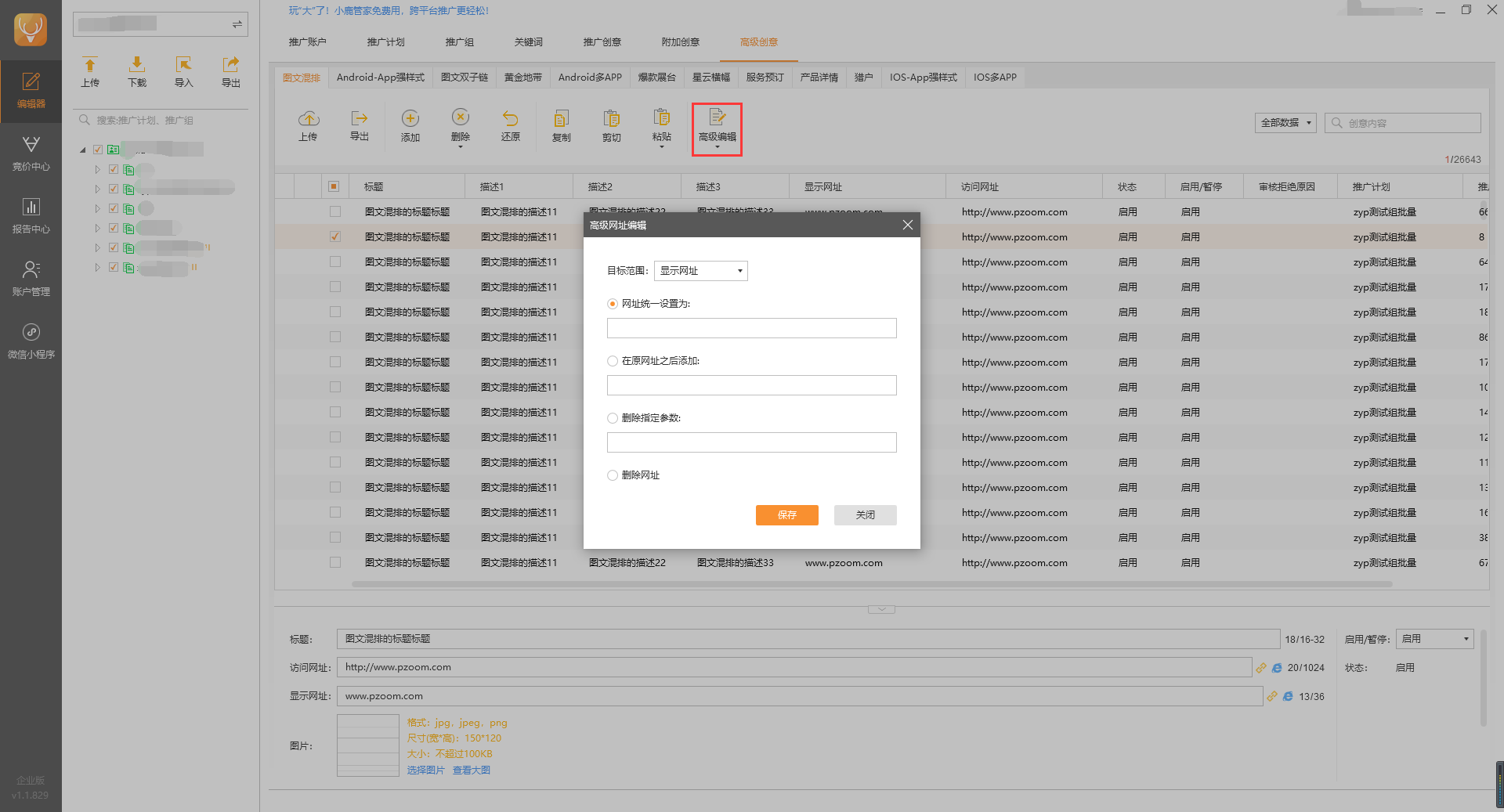This screenshot has width=1504, height=812.
Task: Select the 黄金地带 sub-tab
Action: pyautogui.click(x=523, y=78)
